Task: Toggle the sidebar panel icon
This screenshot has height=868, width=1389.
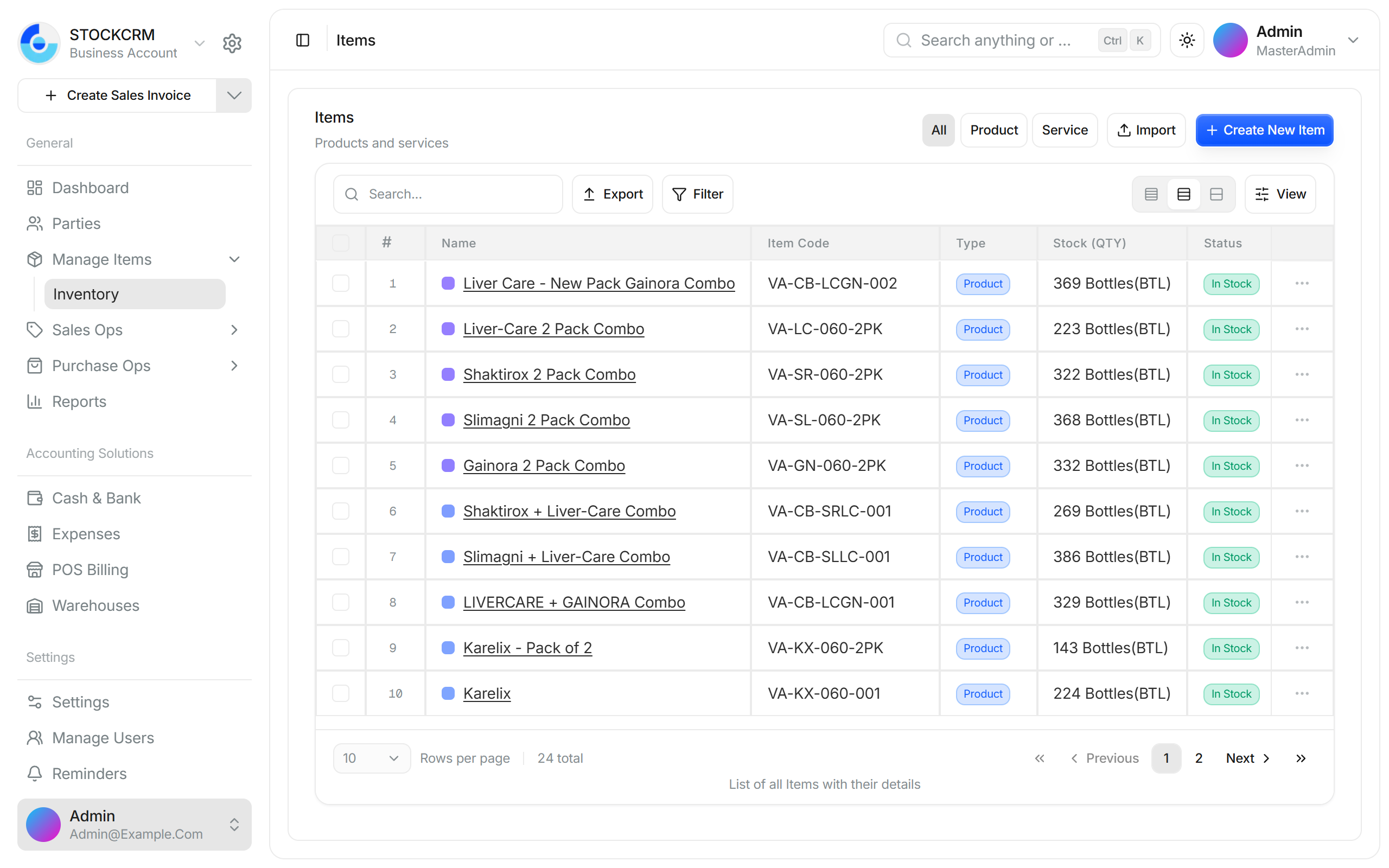Action: (302, 40)
